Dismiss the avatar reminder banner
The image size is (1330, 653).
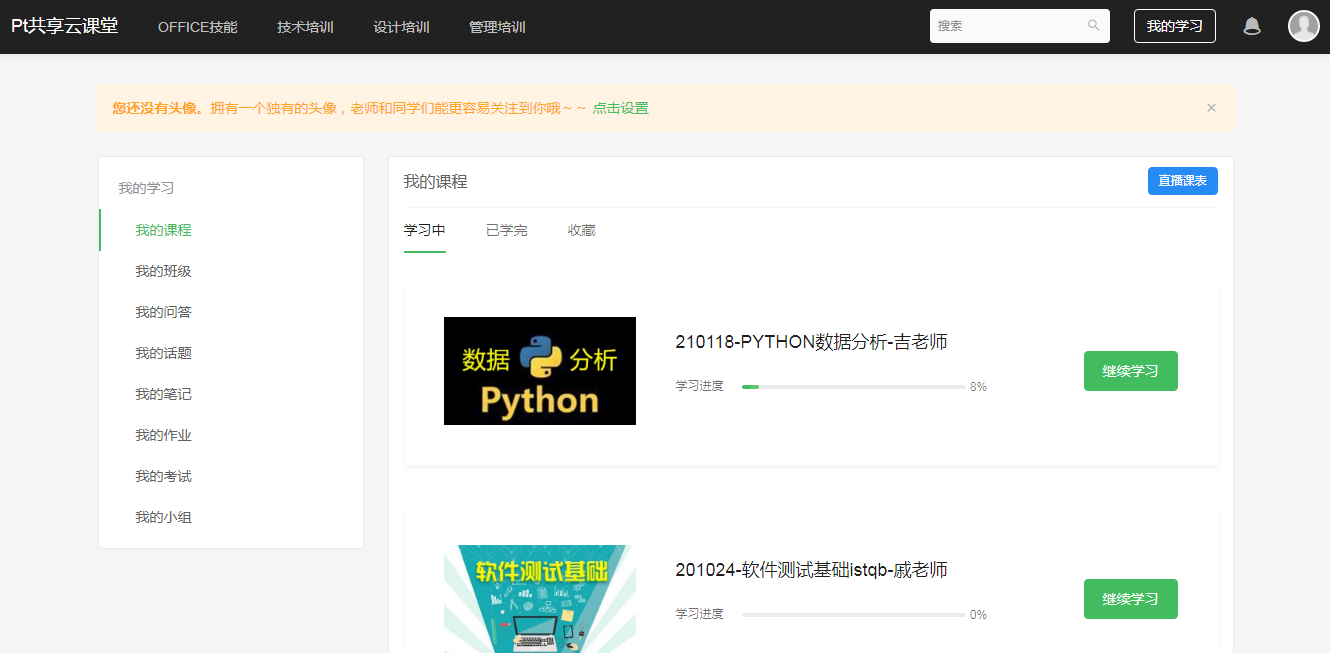point(1211,108)
